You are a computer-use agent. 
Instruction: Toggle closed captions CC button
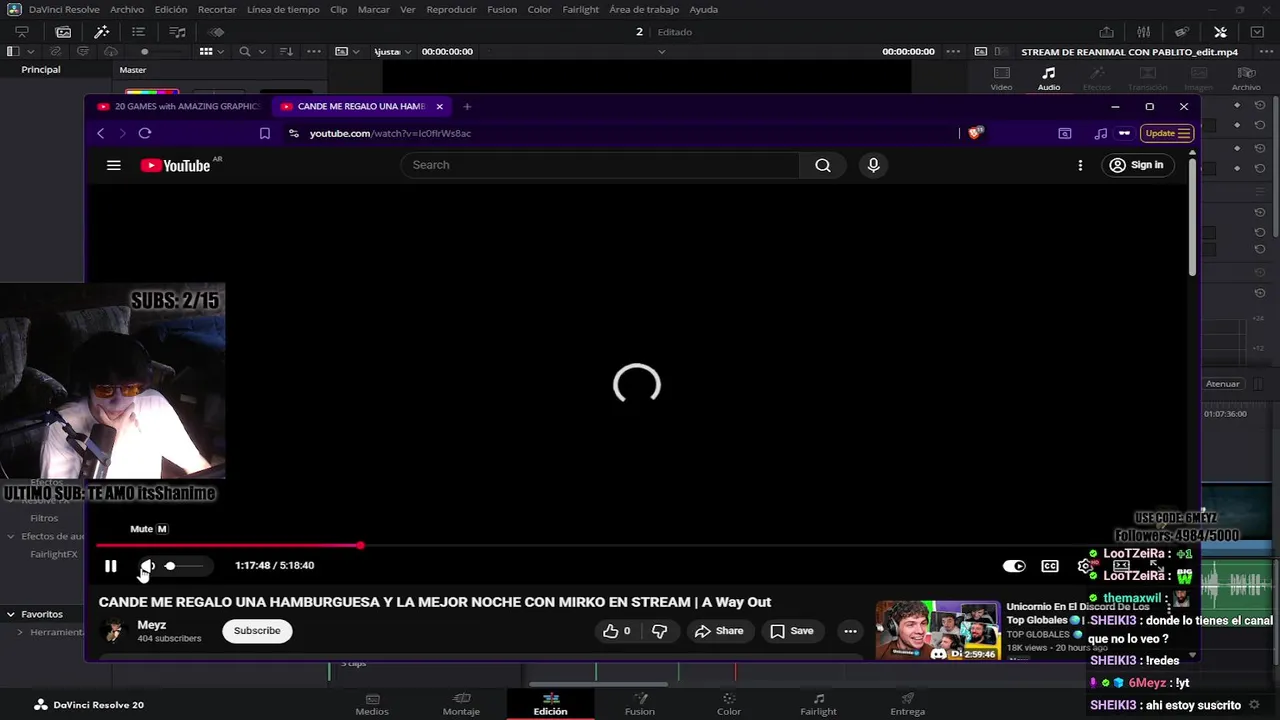tap(1050, 566)
